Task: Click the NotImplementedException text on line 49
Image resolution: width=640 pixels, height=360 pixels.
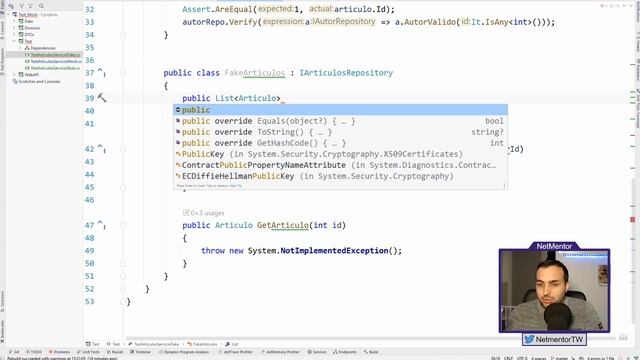Action: (334, 251)
